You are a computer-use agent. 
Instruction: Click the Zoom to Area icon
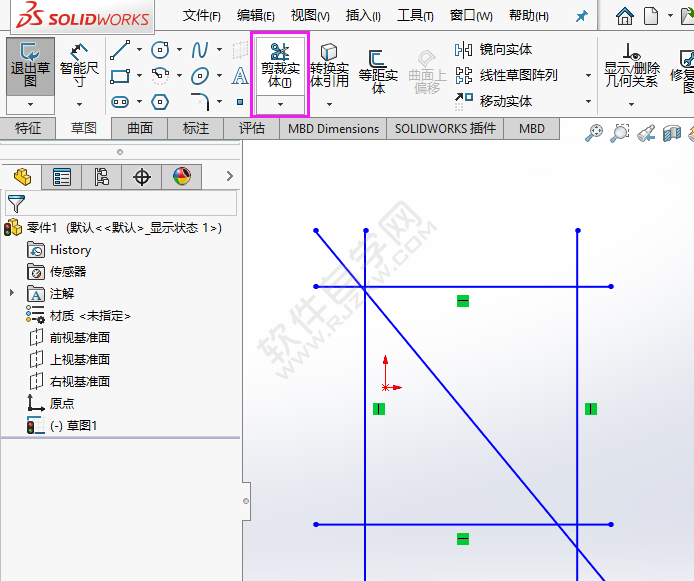click(x=620, y=133)
